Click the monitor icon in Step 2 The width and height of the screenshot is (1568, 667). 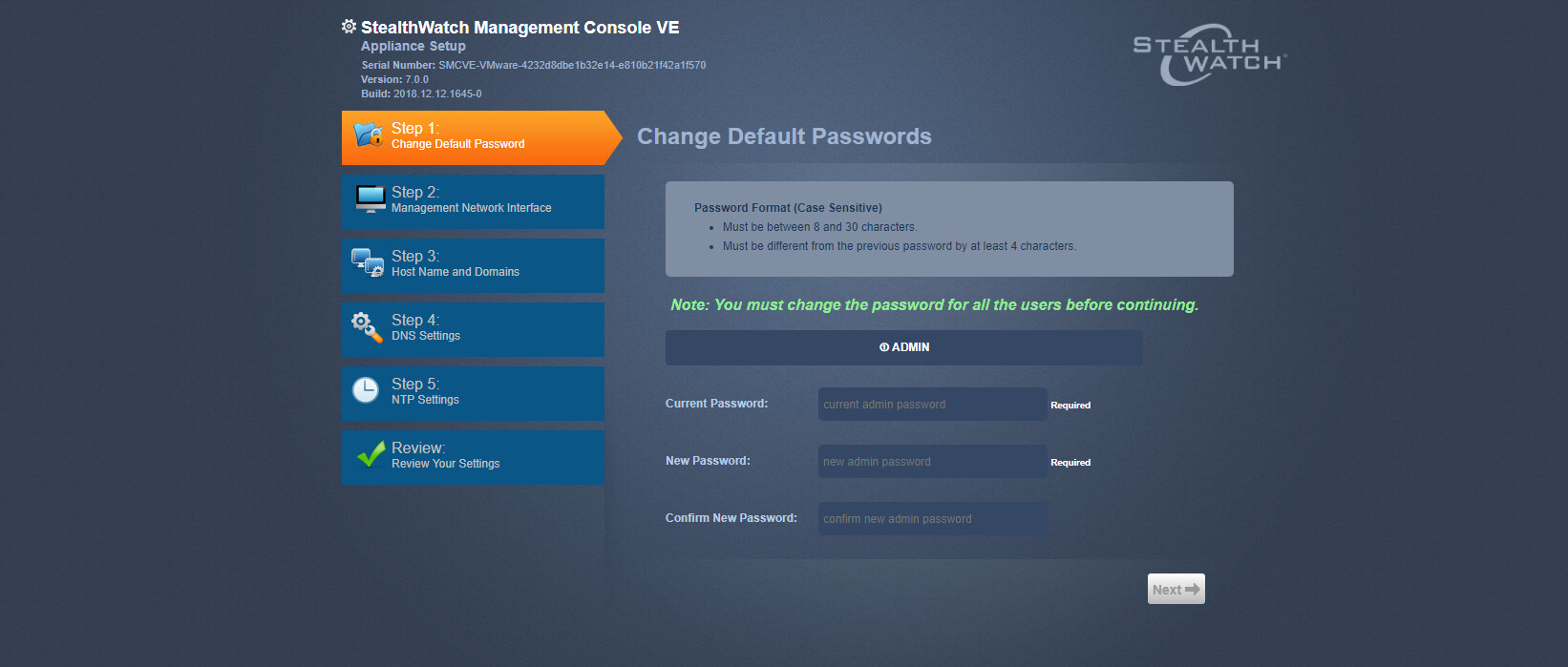click(x=370, y=198)
